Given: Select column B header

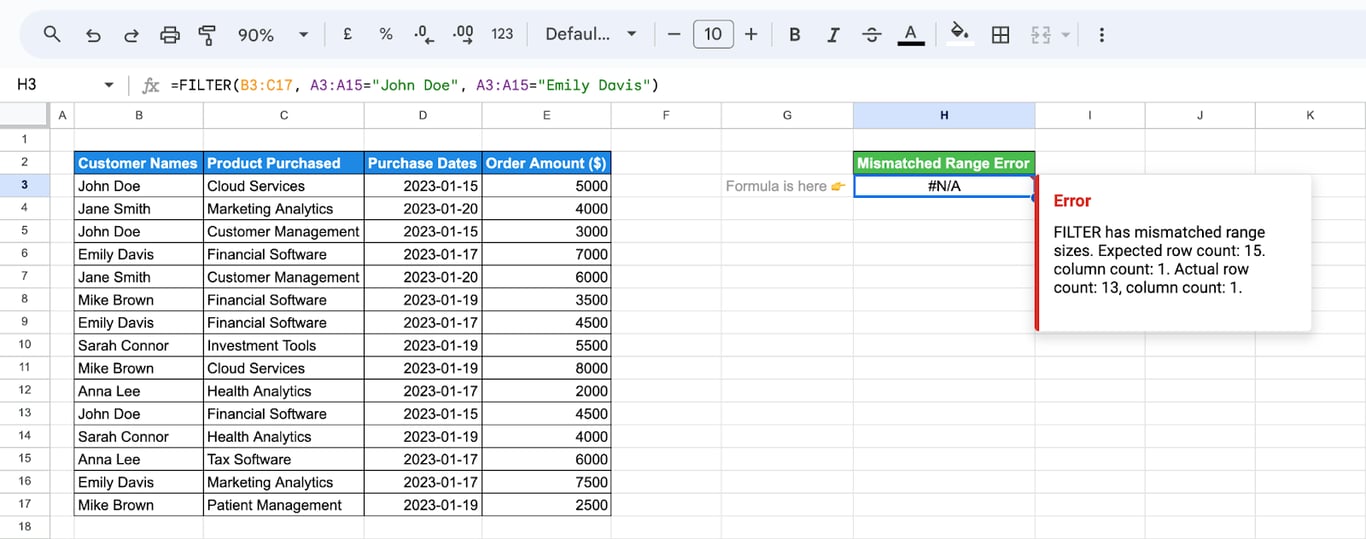Looking at the screenshot, I should coord(139,115).
